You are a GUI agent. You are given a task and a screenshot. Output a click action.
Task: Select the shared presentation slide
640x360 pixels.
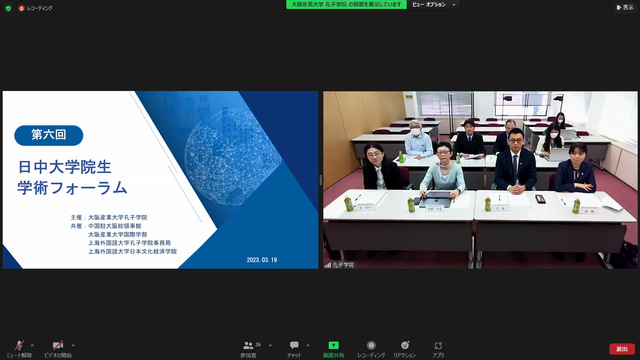click(160, 180)
